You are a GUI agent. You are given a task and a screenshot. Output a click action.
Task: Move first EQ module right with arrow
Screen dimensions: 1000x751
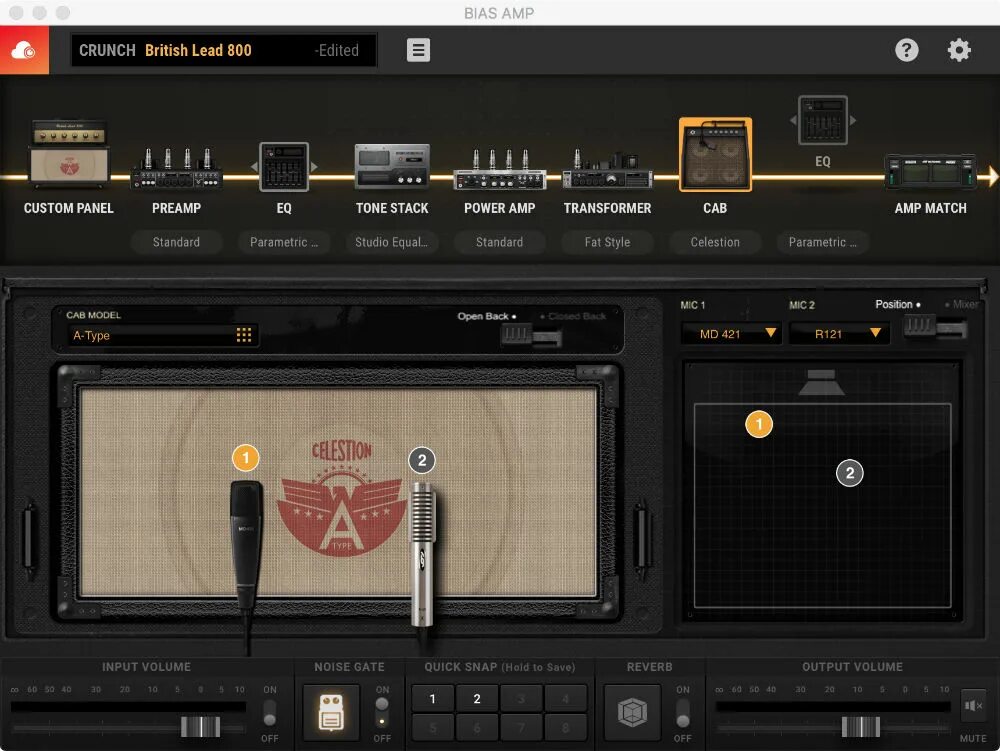(x=314, y=167)
